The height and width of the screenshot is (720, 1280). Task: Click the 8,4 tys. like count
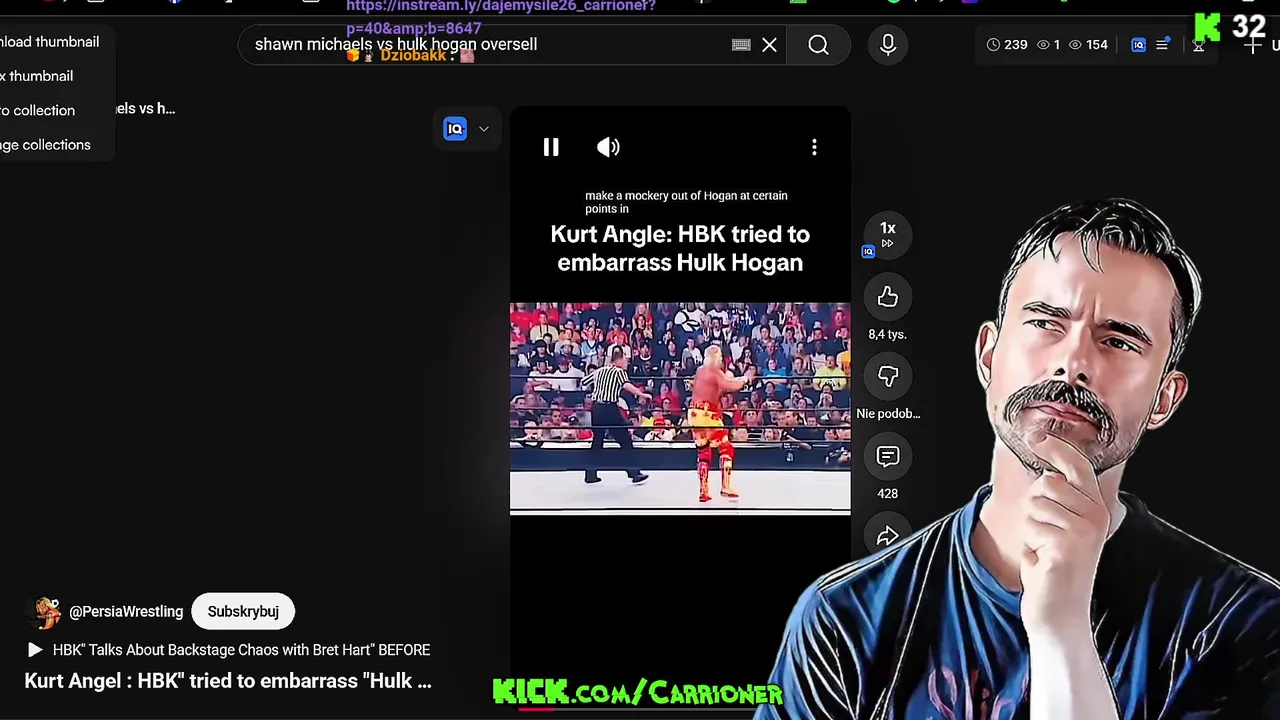pyautogui.click(x=888, y=334)
